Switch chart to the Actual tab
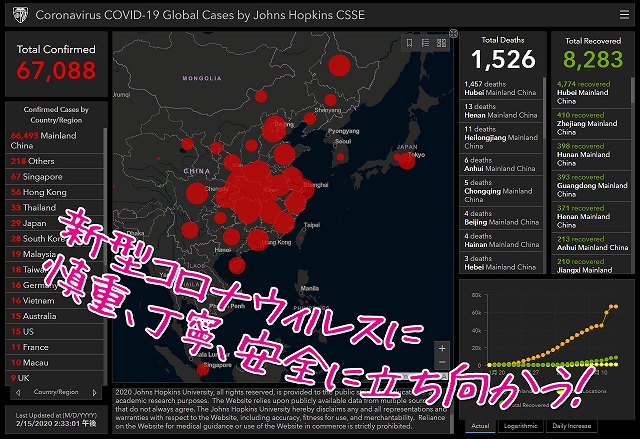The width and height of the screenshot is (640, 439). click(x=480, y=426)
